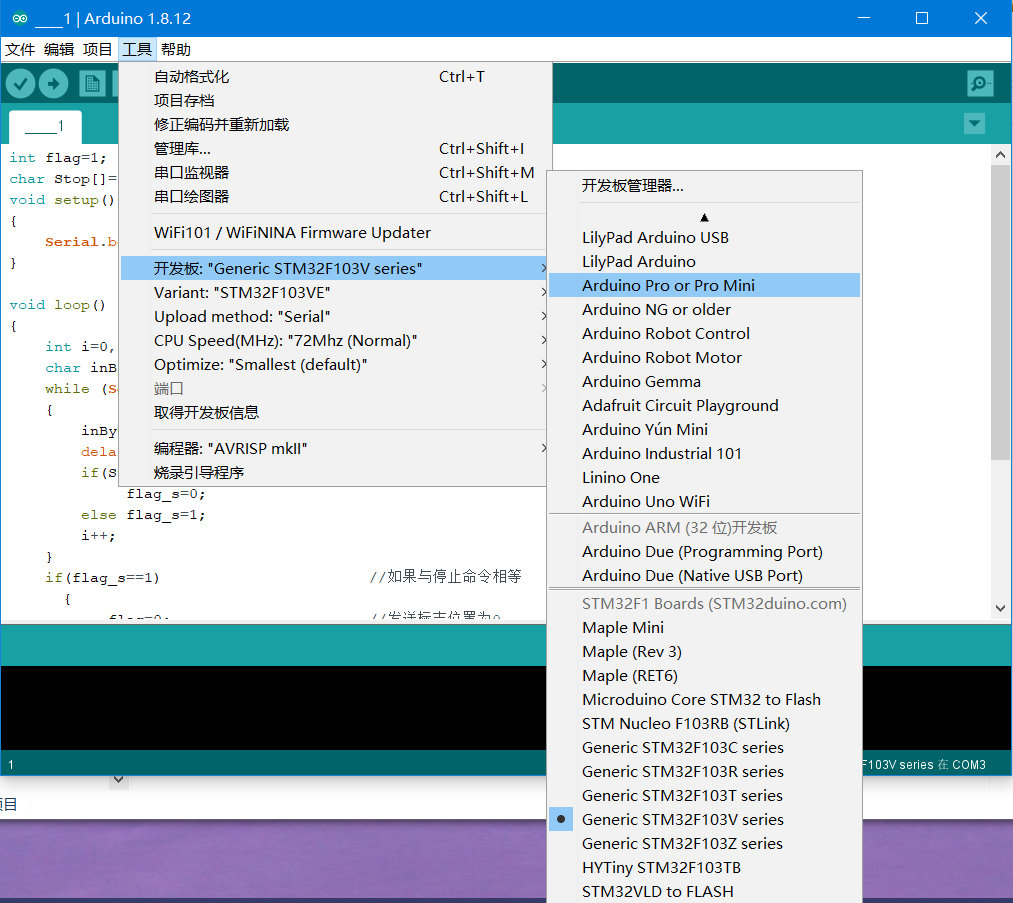Pick Arduino Due (Native USB Port)
Image resolution: width=1013 pixels, height=903 pixels.
click(704, 576)
